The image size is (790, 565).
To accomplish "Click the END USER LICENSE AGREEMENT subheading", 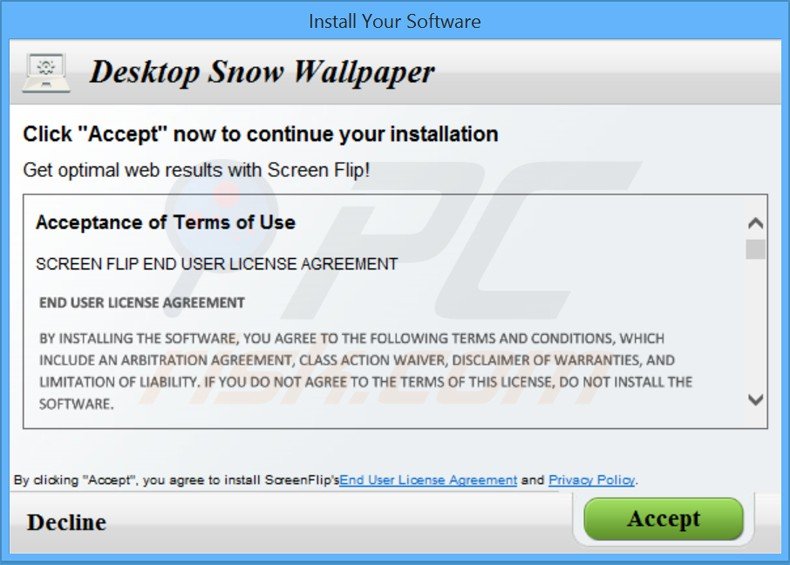I will 142,302.
